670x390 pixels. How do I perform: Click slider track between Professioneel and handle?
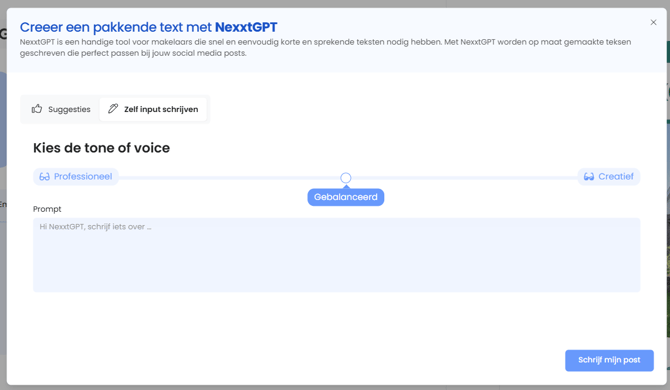(229, 177)
